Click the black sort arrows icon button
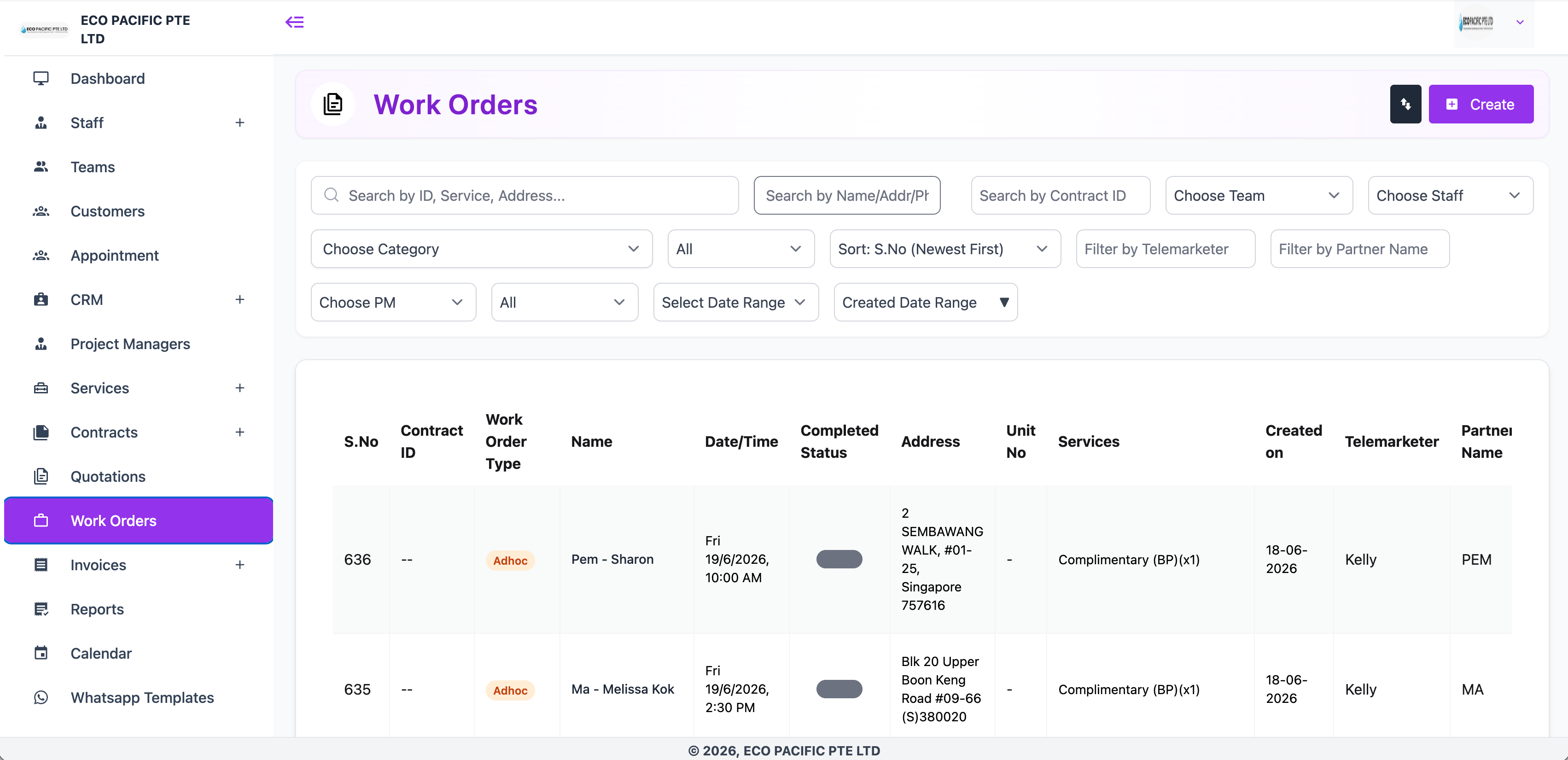Image resolution: width=1568 pixels, height=760 pixels. pyautogui.click(x=1405, y=104)
